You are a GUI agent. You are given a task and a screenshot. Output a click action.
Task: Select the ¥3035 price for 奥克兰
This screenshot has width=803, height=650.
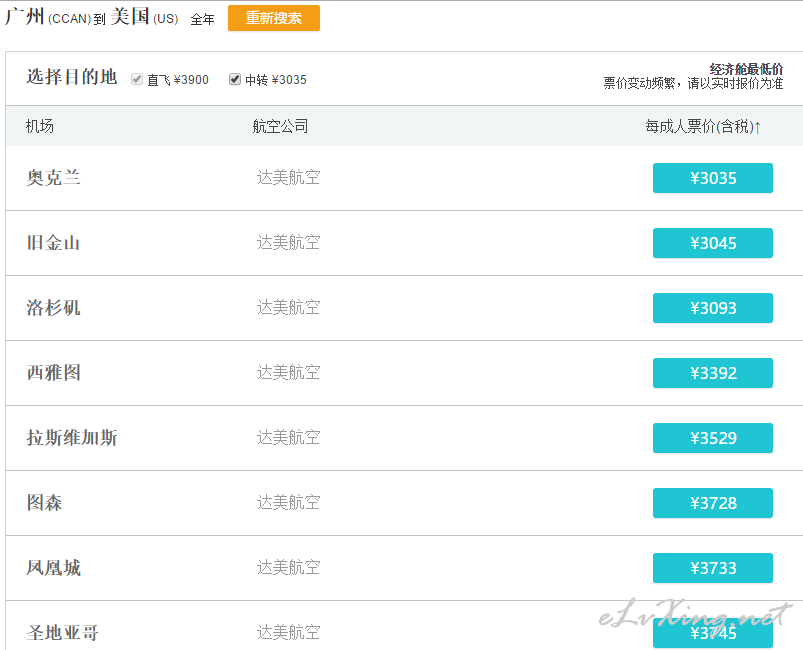pos(712,178)
